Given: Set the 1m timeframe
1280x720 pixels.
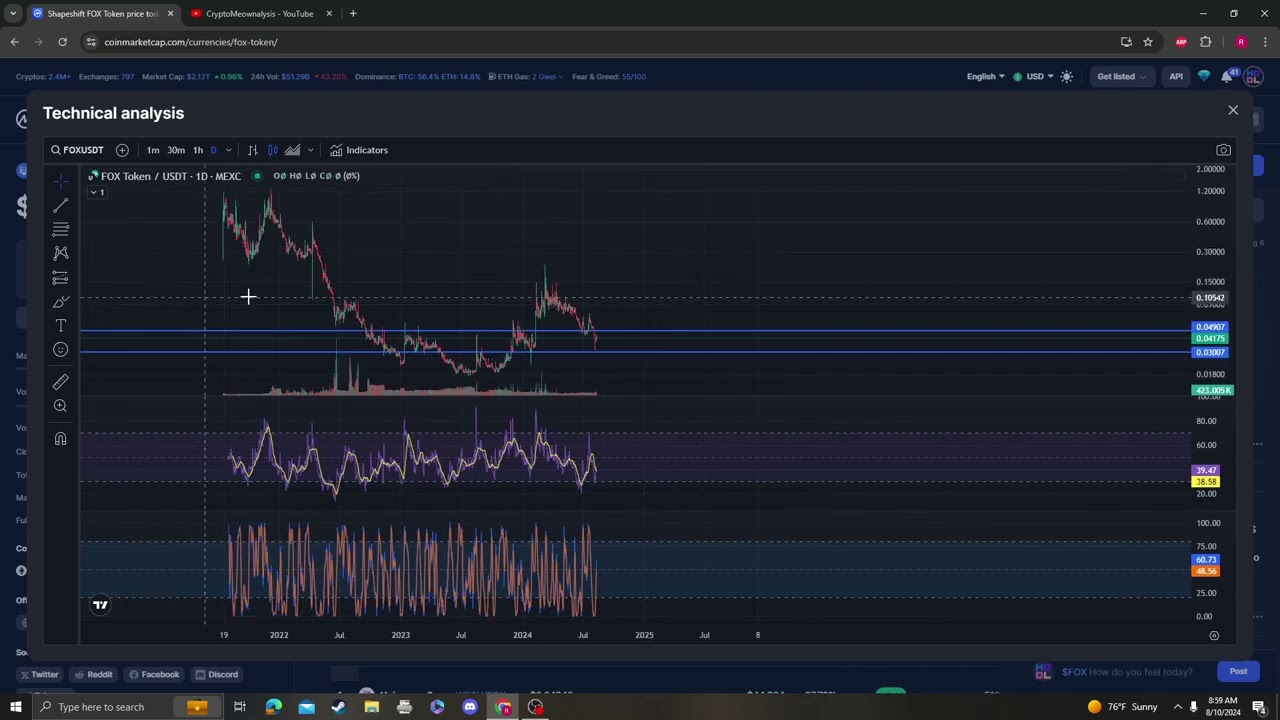Looking at the screenshot, I should coord(153,150).
